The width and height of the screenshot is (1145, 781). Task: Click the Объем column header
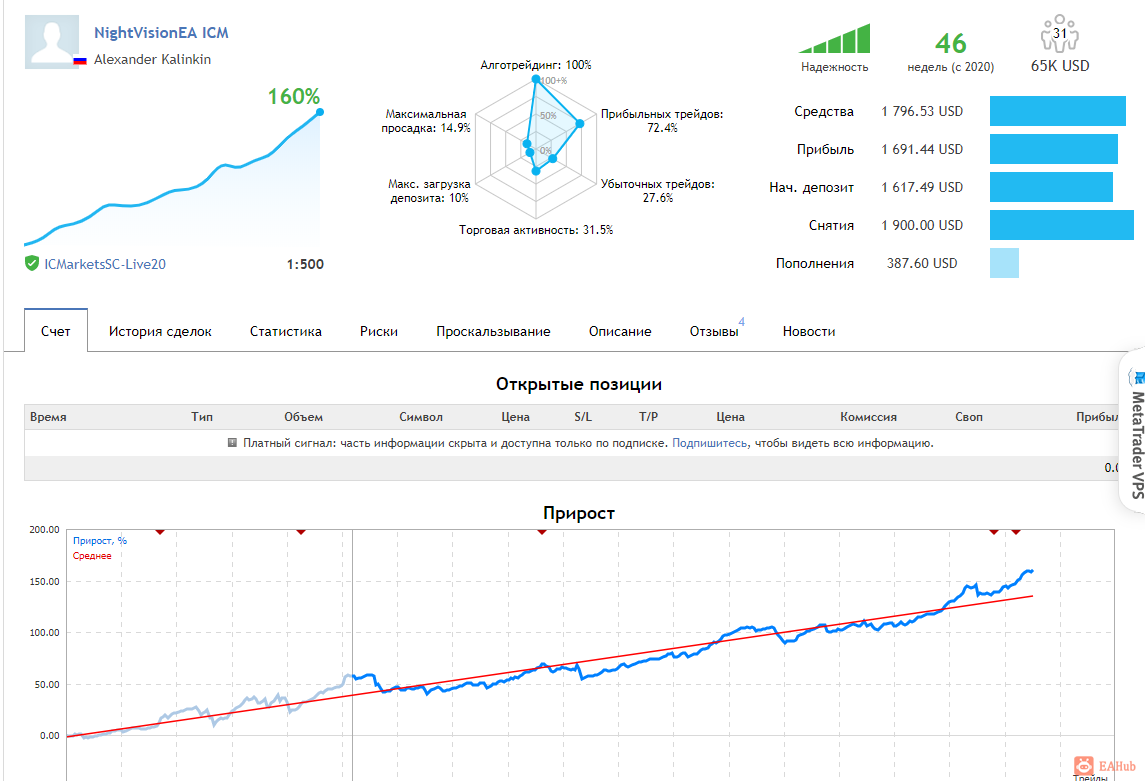304,417
